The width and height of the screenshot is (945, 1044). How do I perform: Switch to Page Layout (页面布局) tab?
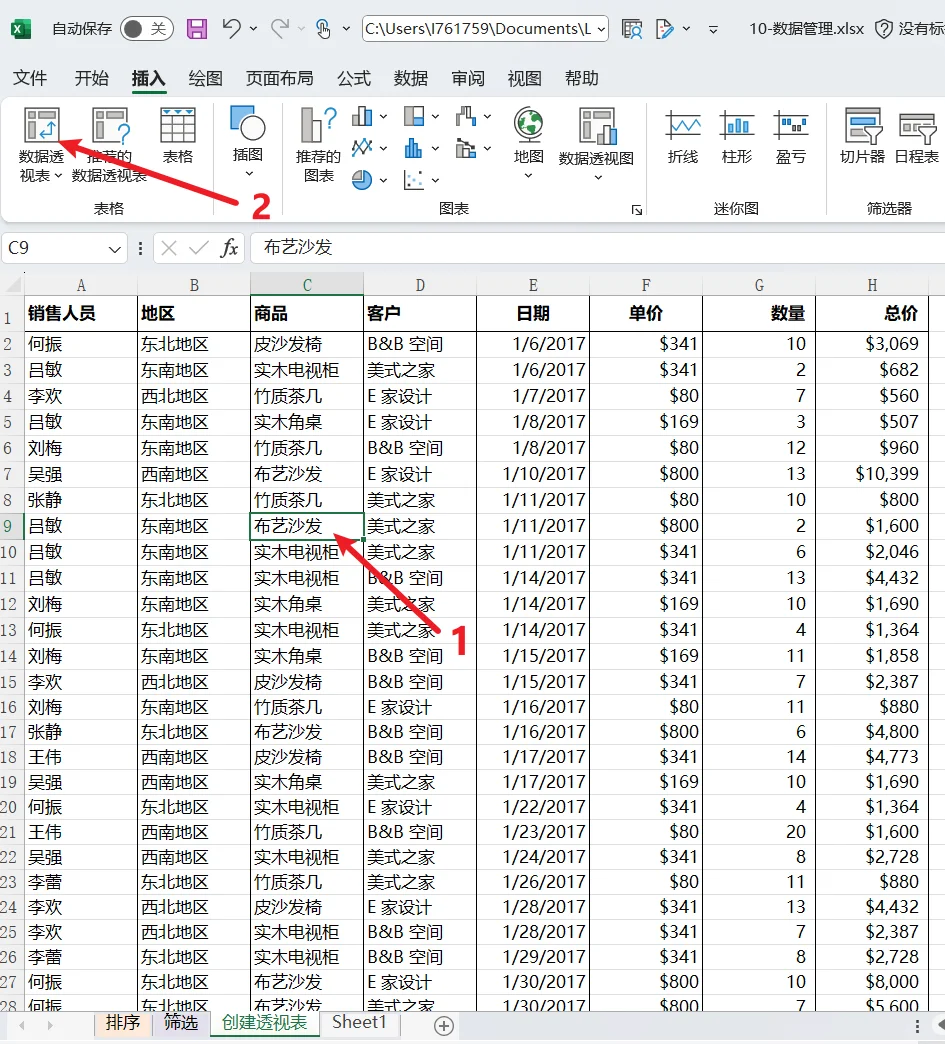[280, 78]
